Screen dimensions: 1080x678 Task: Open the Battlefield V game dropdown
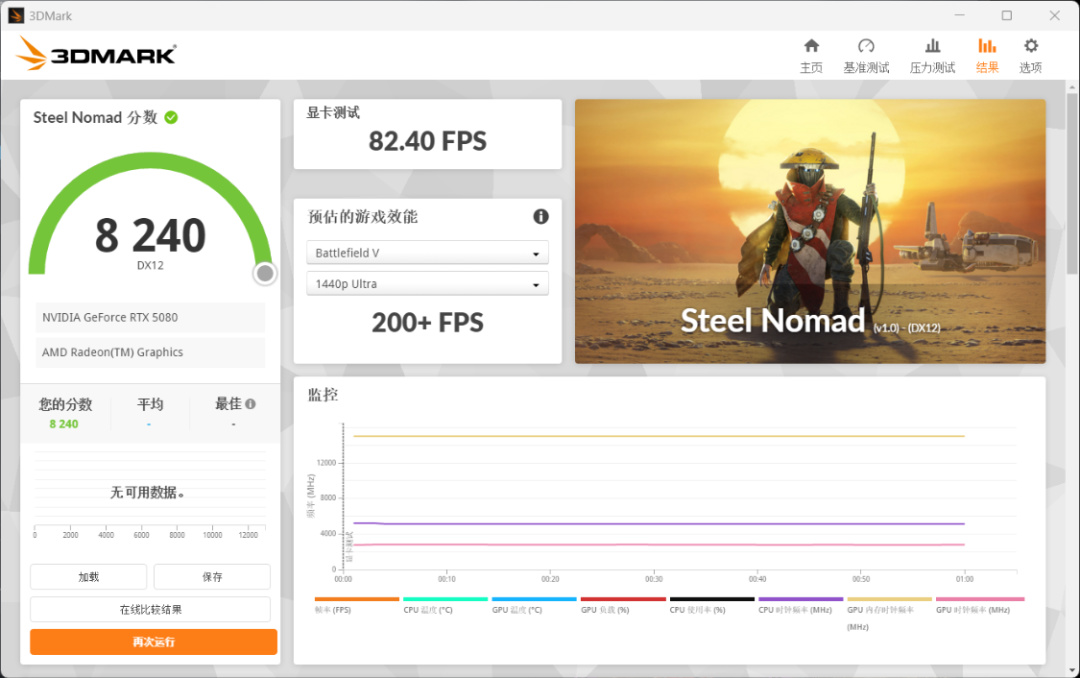[x=427, y=253]
